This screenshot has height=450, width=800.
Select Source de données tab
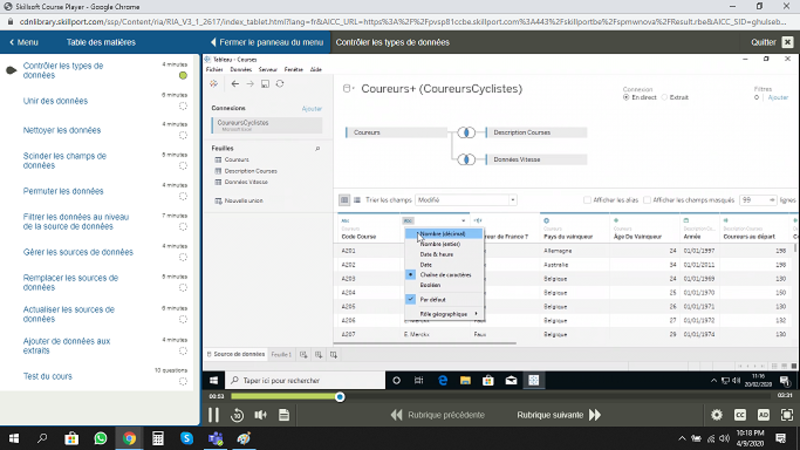click(236, 354)
